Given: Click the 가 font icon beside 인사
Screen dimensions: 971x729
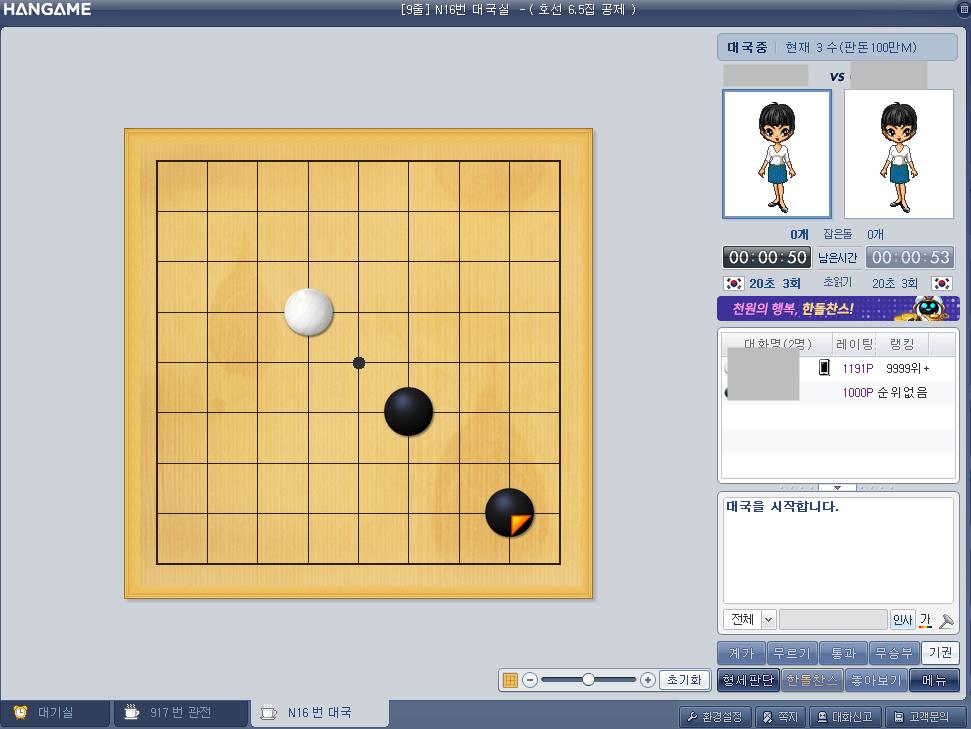Looking at the screenshot, I should [x=925, y=619].
